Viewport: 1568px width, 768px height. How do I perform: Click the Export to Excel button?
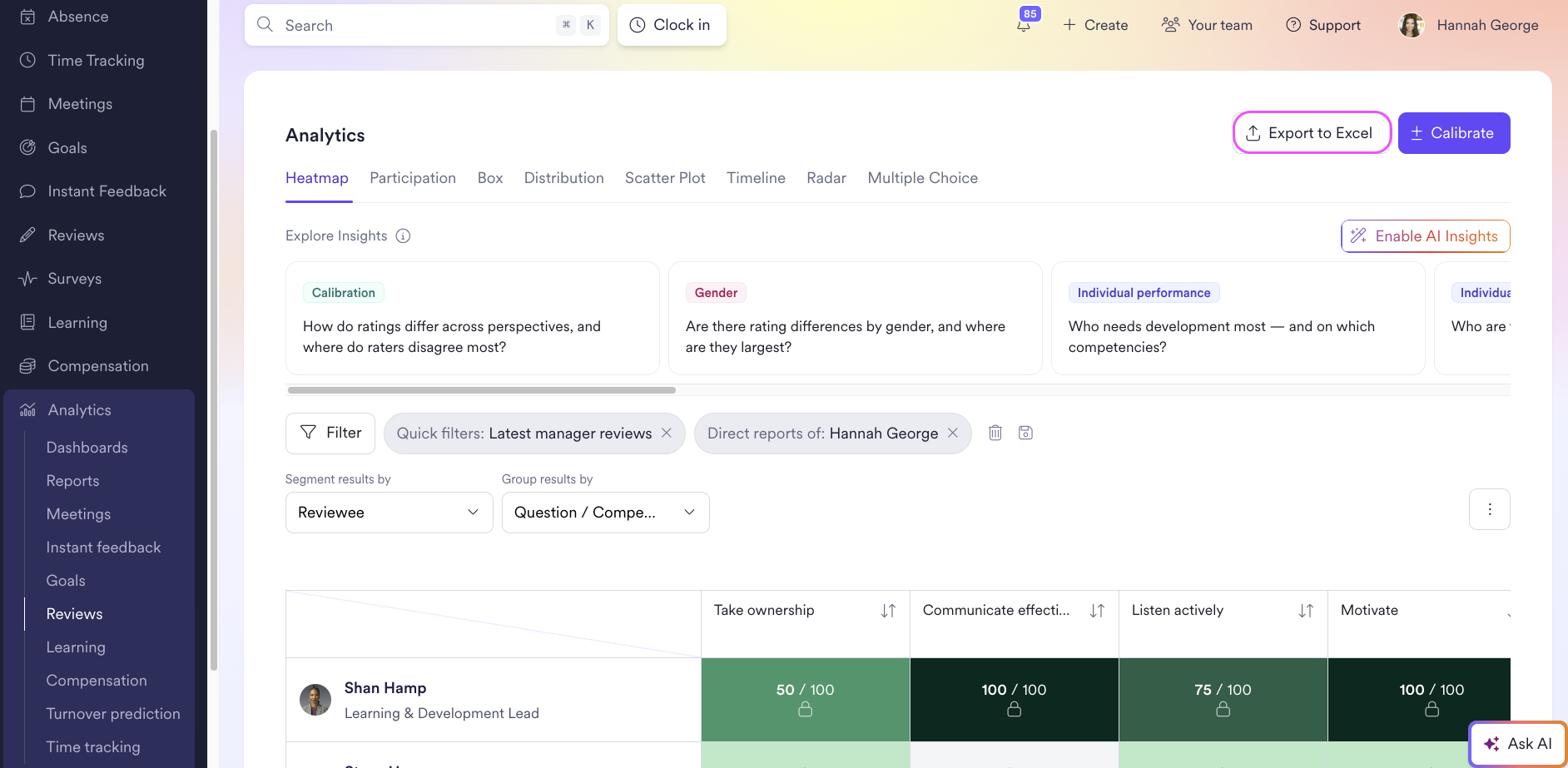tap(1312, 133)
